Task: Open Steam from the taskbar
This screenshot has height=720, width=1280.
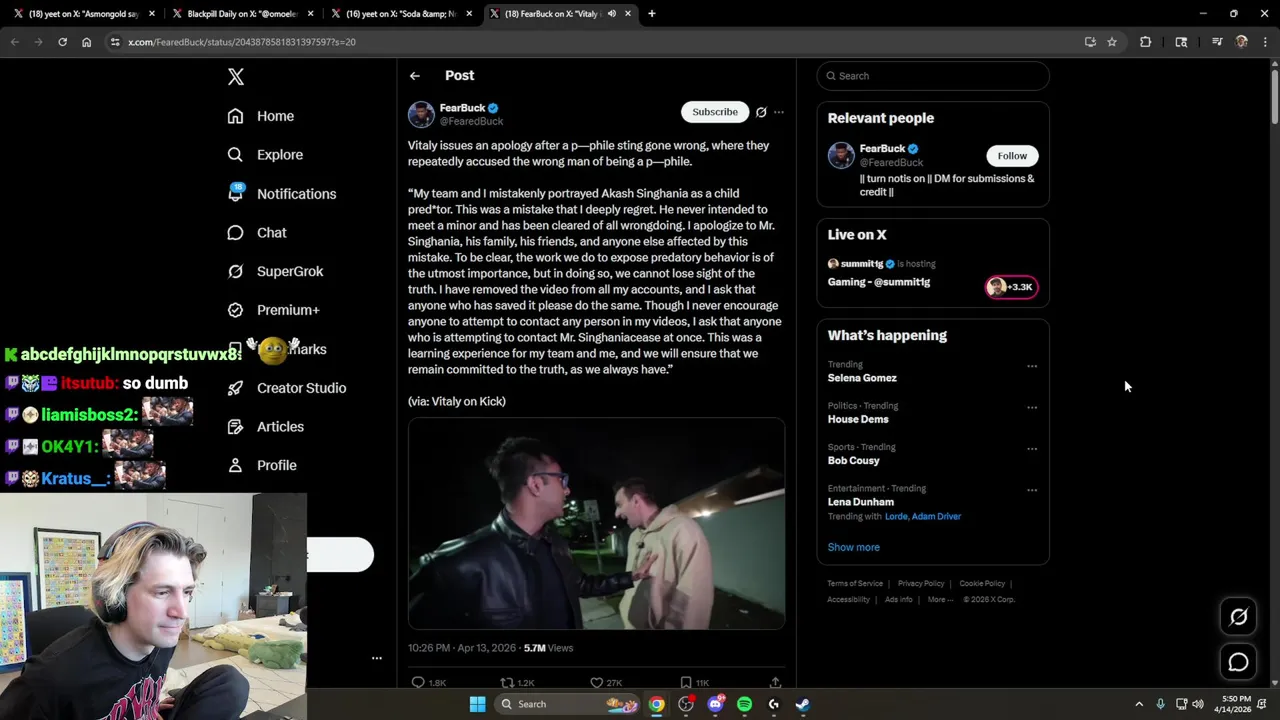Action: [x=803, y=704]
